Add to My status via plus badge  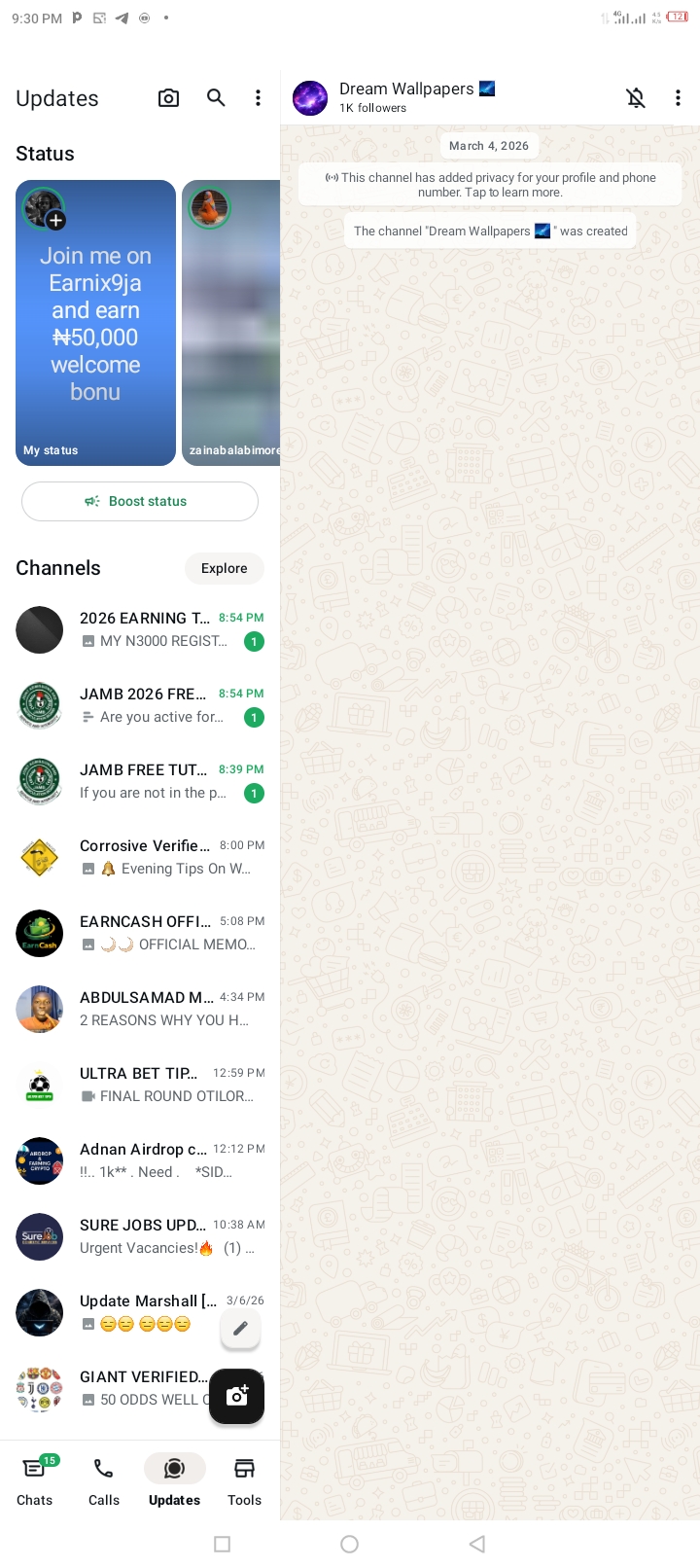[56, 221]
